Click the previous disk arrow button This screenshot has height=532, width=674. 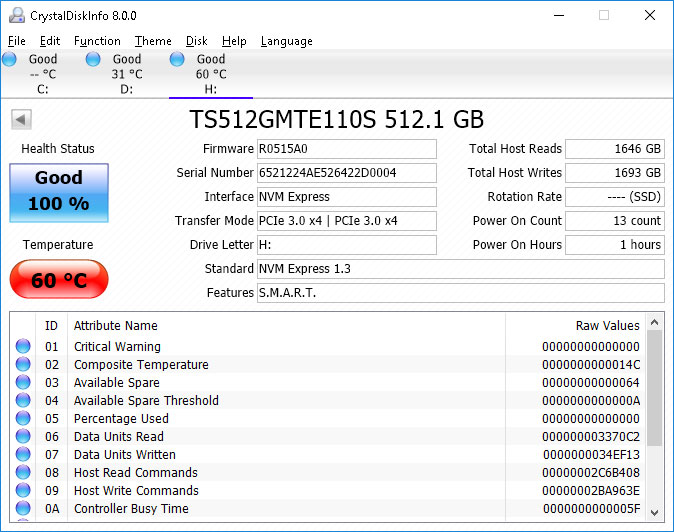[20, 120]
